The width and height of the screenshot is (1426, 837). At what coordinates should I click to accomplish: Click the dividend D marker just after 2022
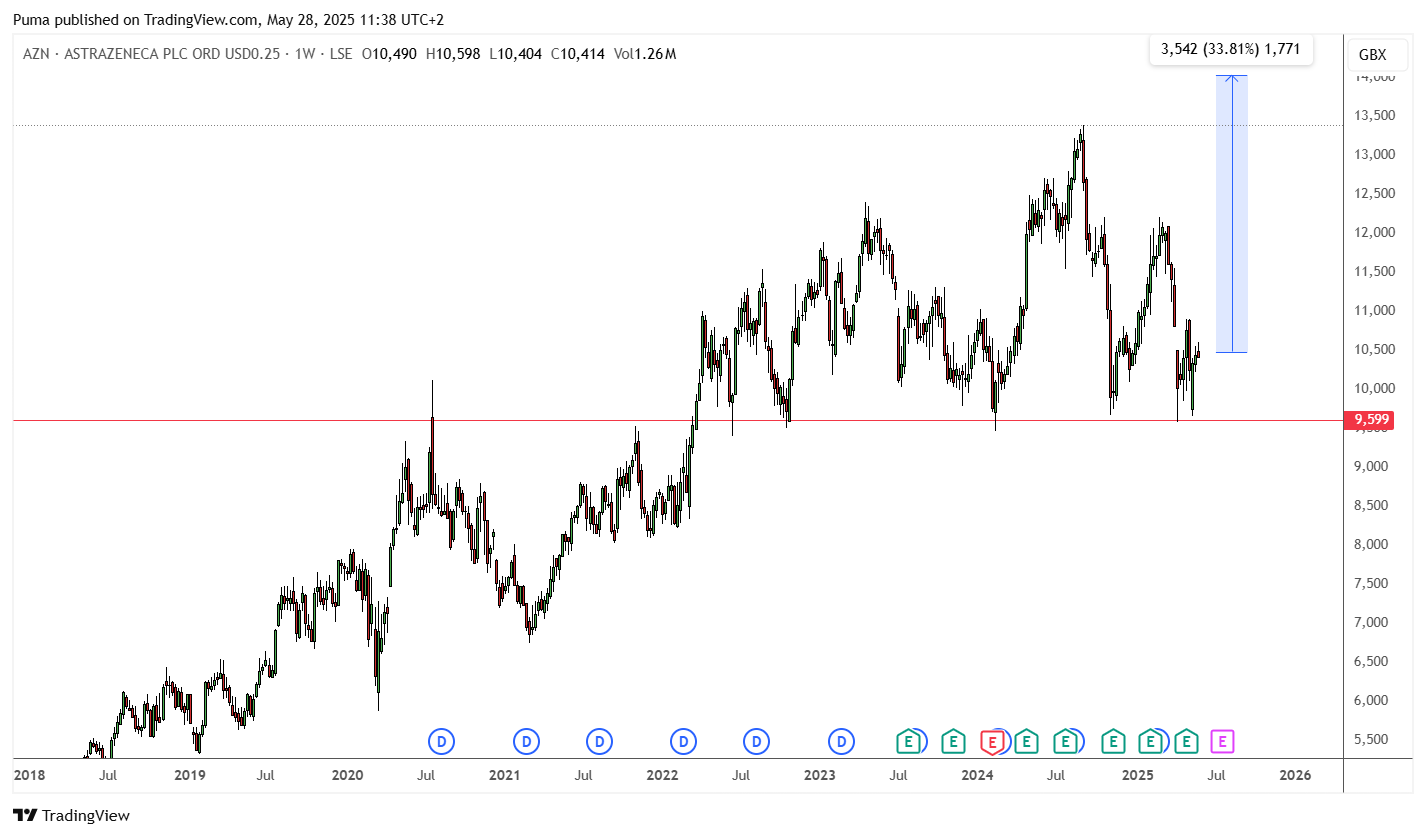click(x=684, y=742)
